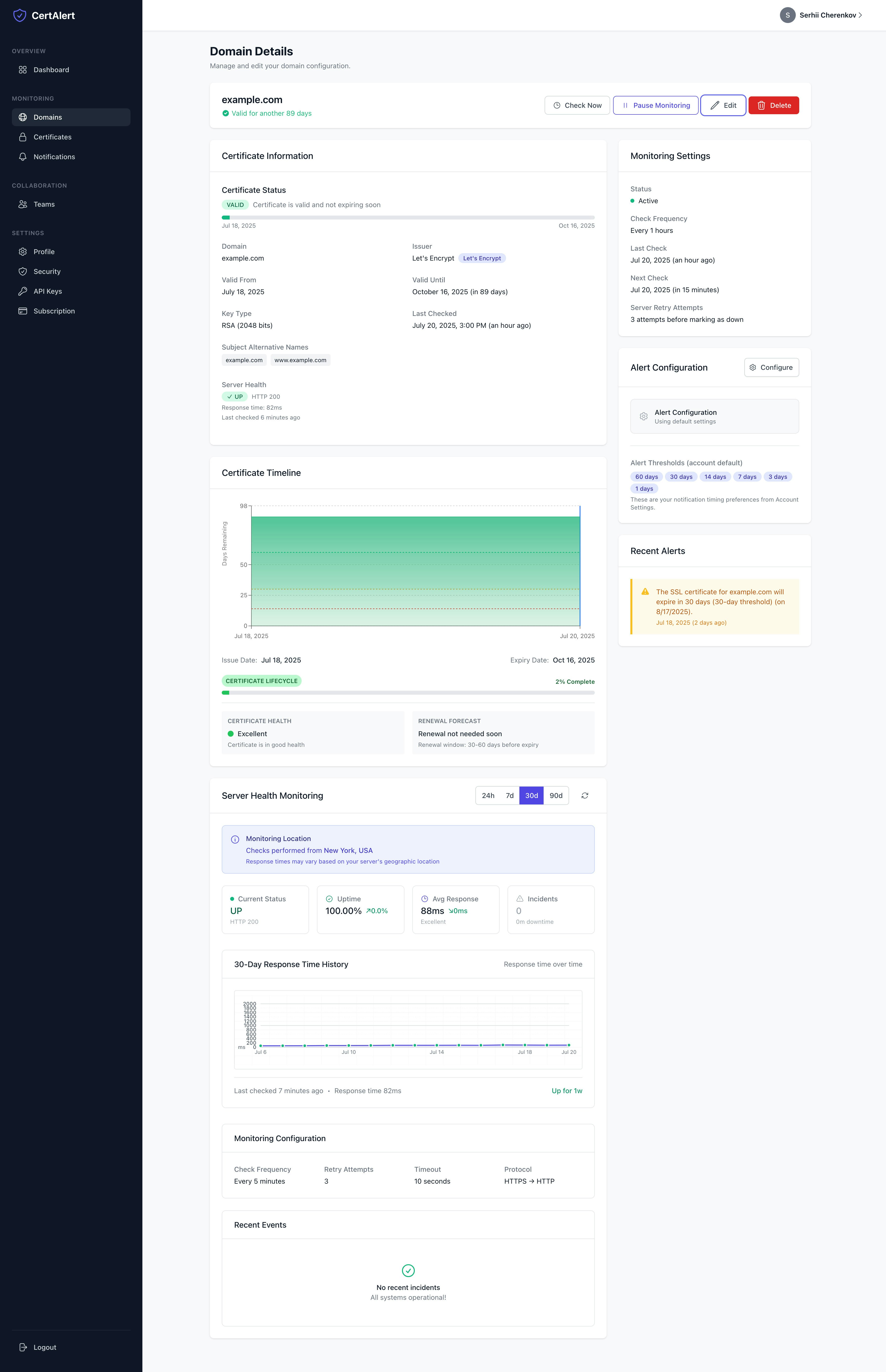Click the gear icon in Alert Configuration card
This screenshot has height=1372, width=886.
tap(644, 417)
